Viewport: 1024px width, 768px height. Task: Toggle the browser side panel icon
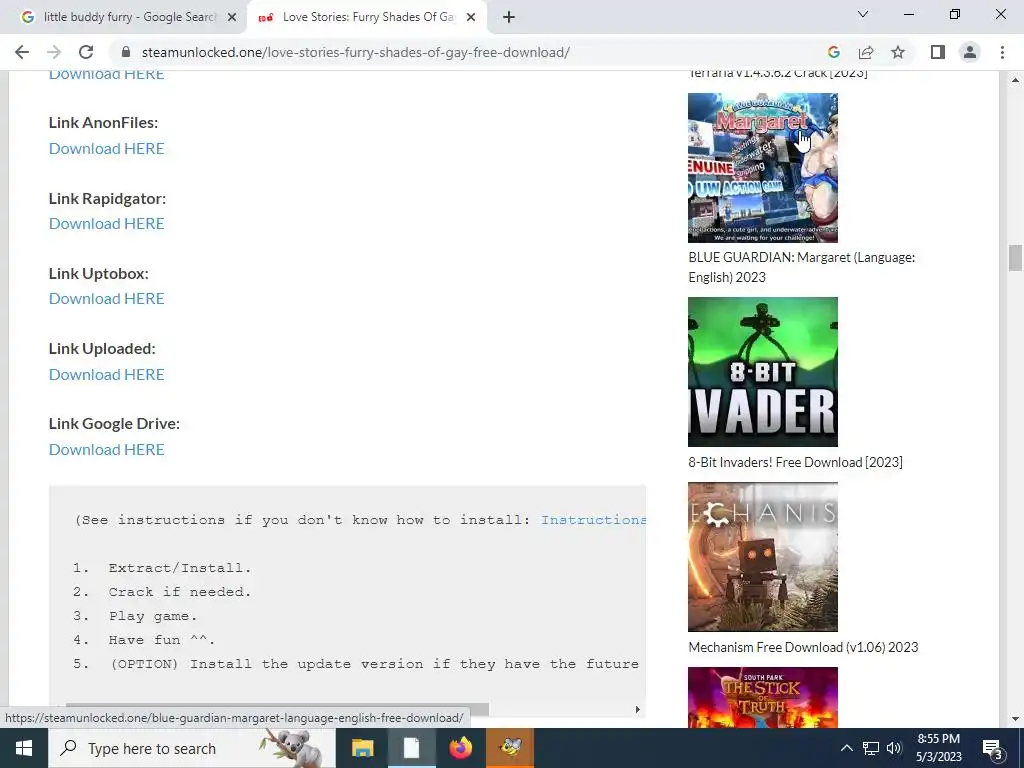click(x=938, y=52)
